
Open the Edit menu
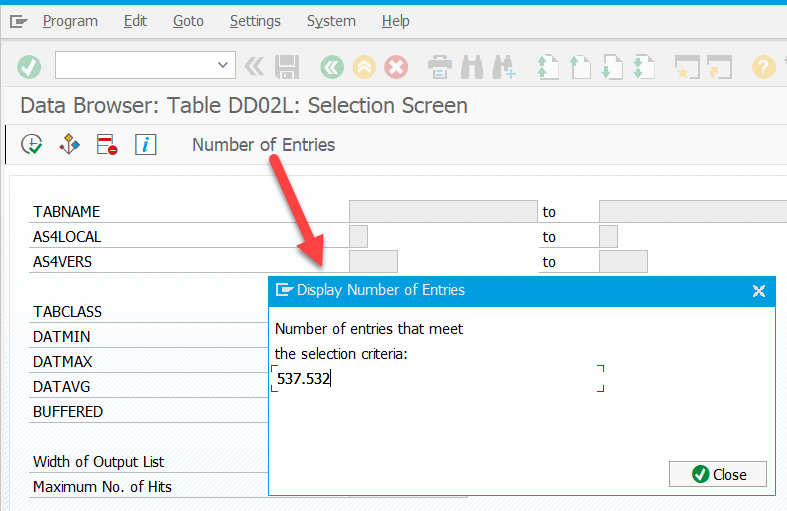coord(136,21)
